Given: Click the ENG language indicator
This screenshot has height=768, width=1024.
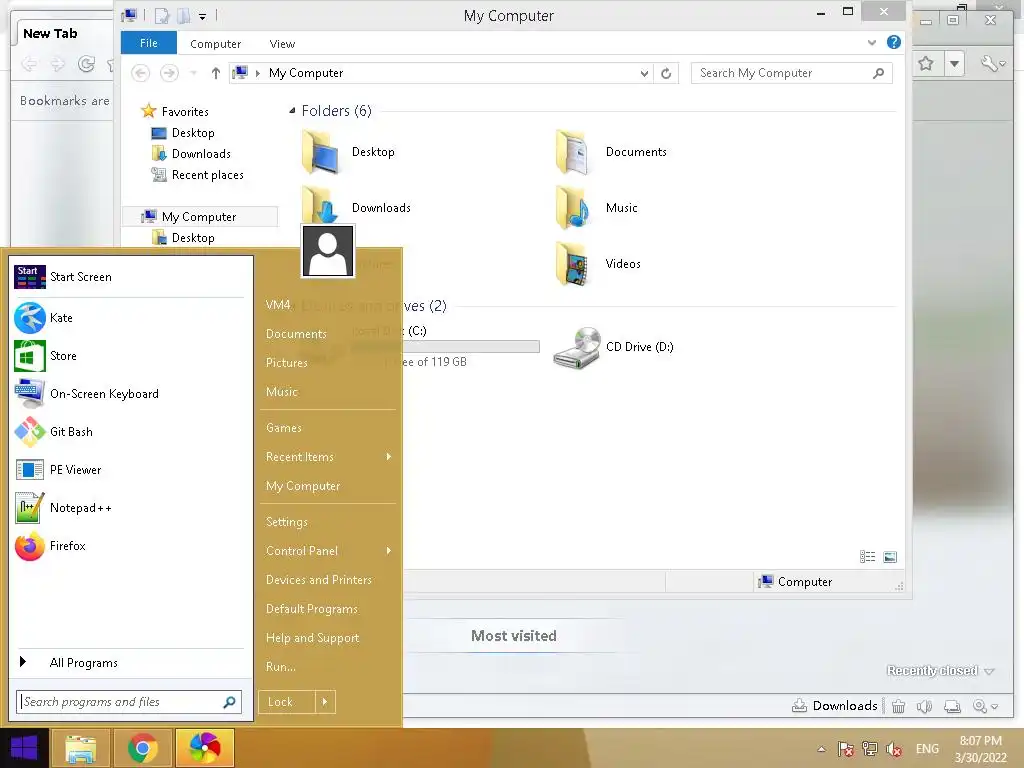Looking at the screenshot, I should click(x=927, y=749).
